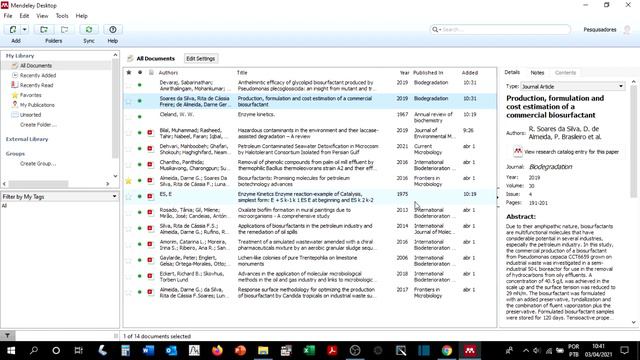Sort by the read/unread dot column header

tap(140, 72)
